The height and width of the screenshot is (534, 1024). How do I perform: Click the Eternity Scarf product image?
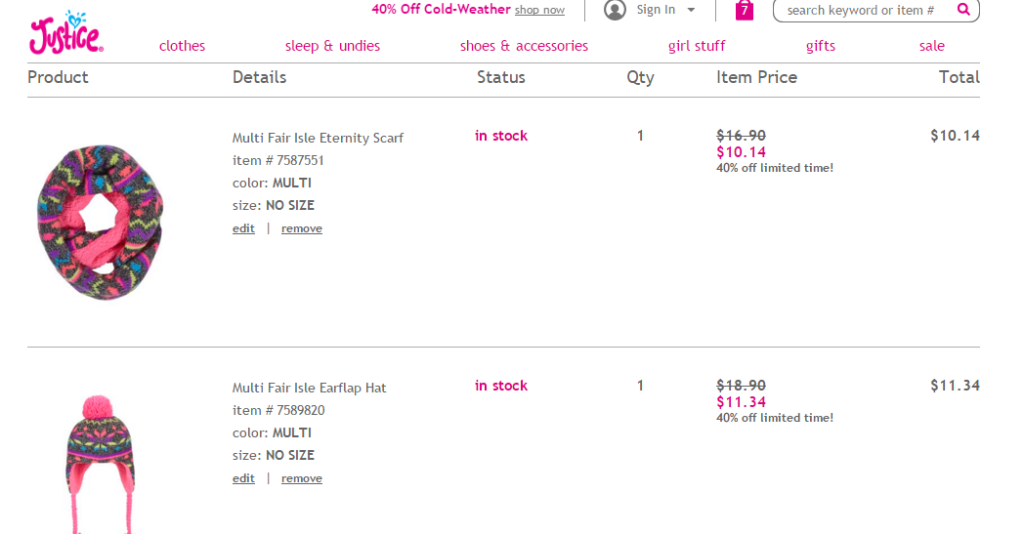[100, 221]
